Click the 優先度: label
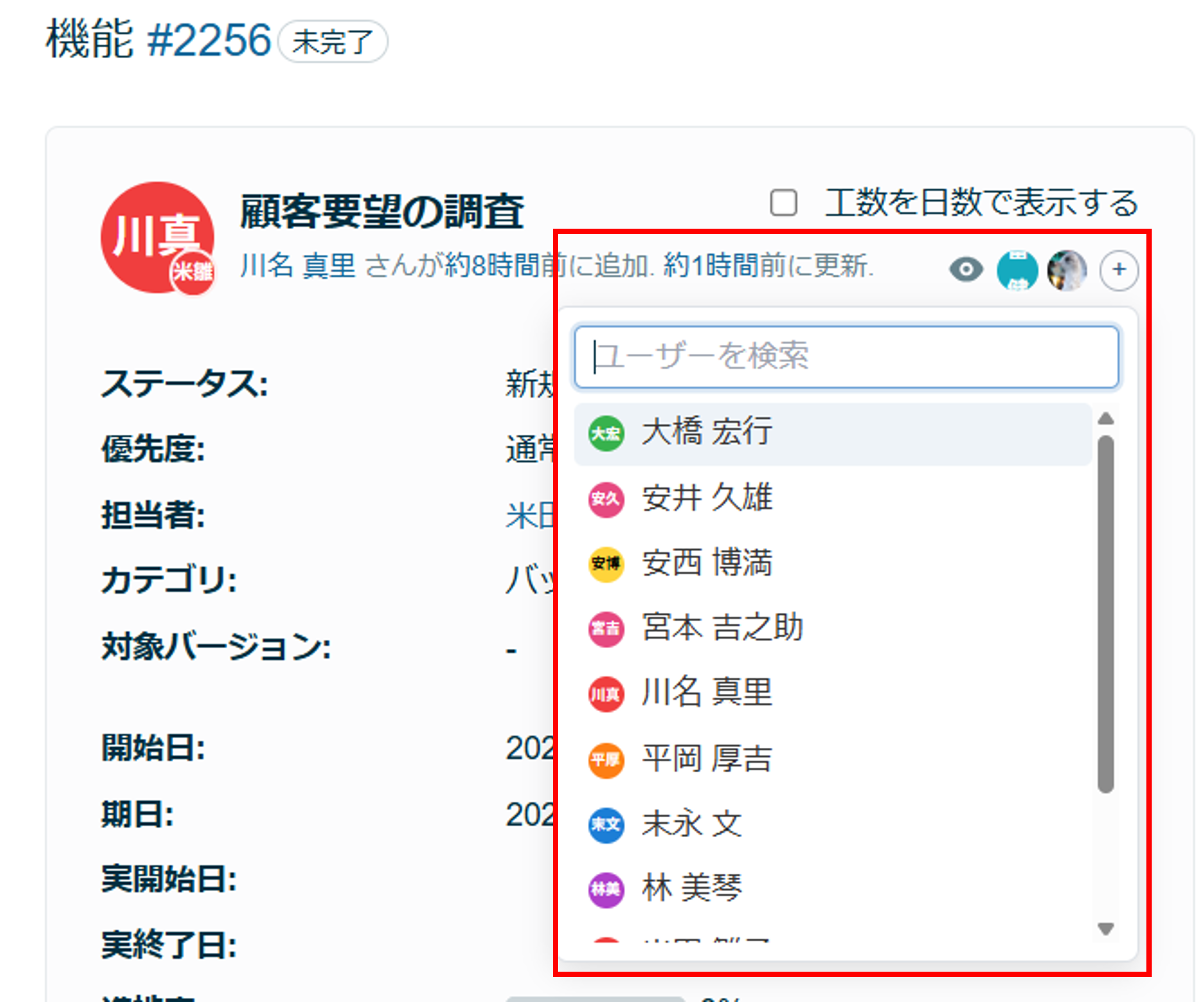The image size is (1204, 1002). [x=153, y=448]
